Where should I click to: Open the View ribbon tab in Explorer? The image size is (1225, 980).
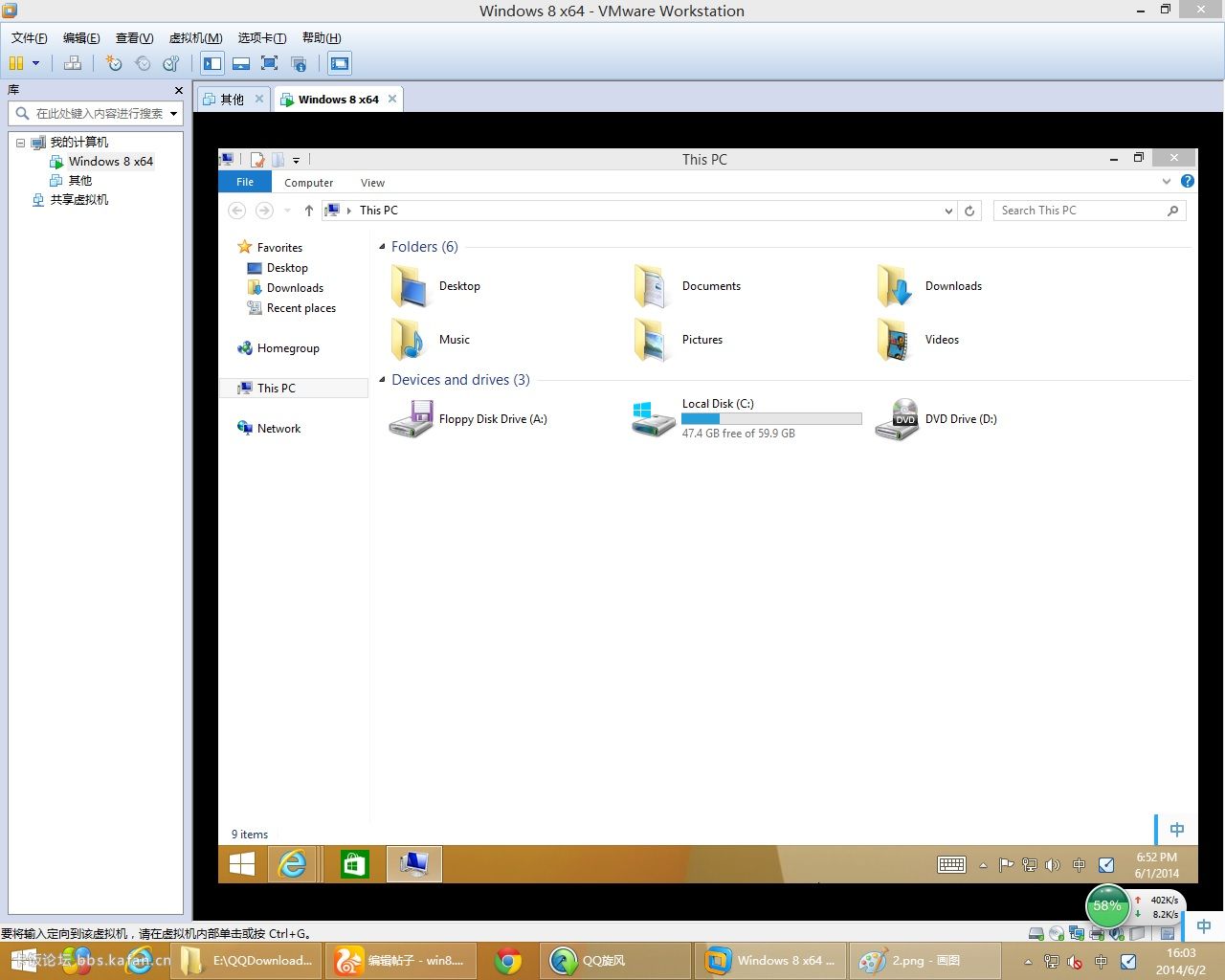click(372, 183)
